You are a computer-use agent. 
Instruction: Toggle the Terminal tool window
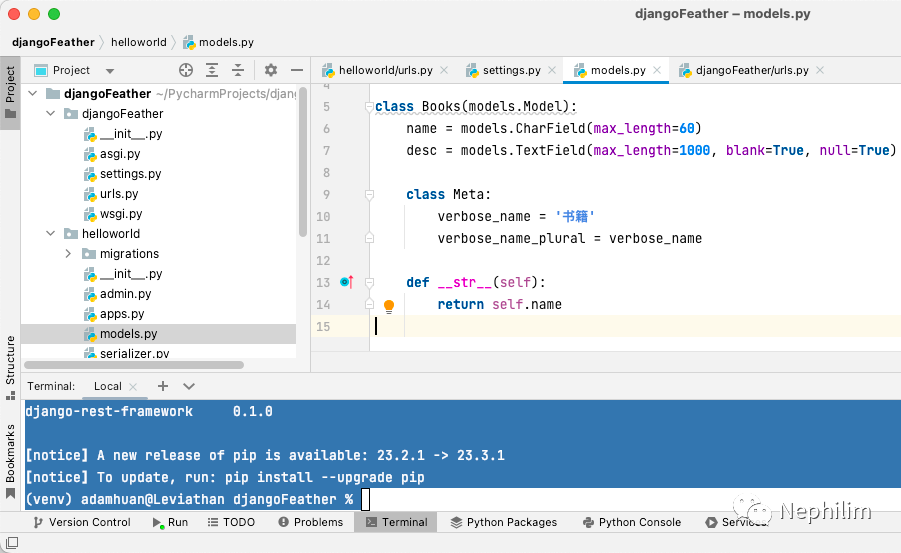(x=396, y=522)
